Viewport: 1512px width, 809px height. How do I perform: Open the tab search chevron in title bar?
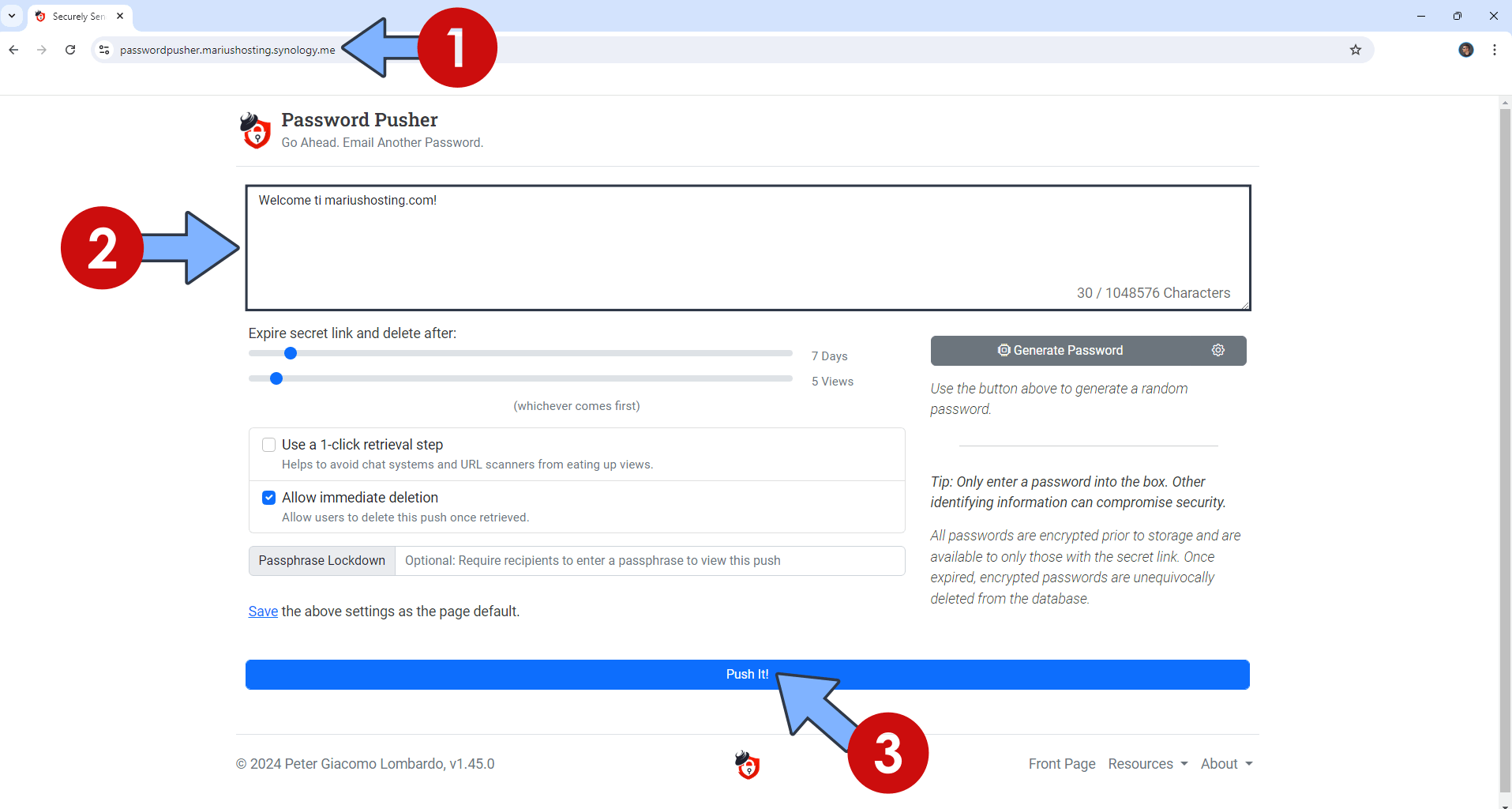tap(12, 16)
